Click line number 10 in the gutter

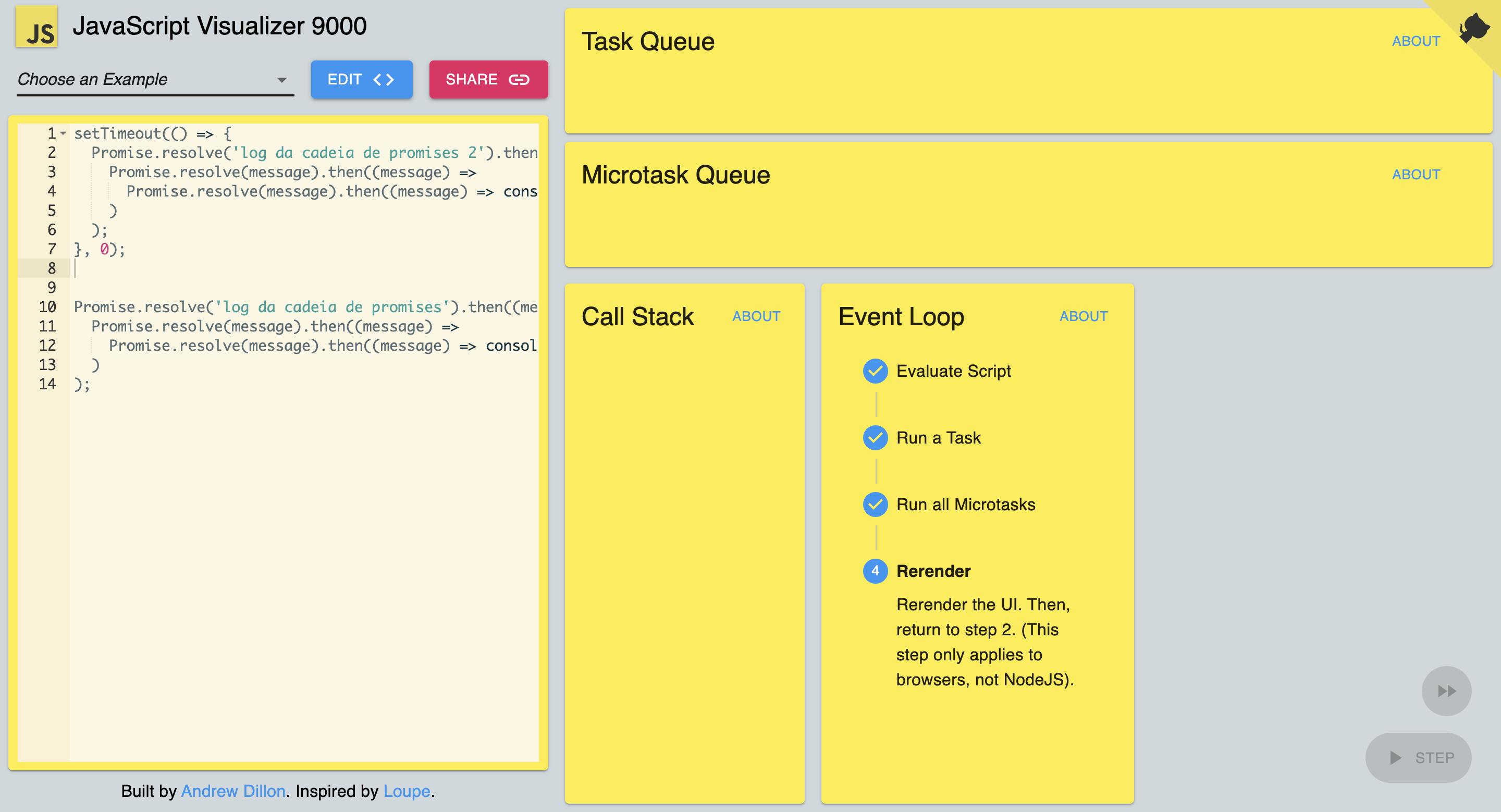(47, 307)
